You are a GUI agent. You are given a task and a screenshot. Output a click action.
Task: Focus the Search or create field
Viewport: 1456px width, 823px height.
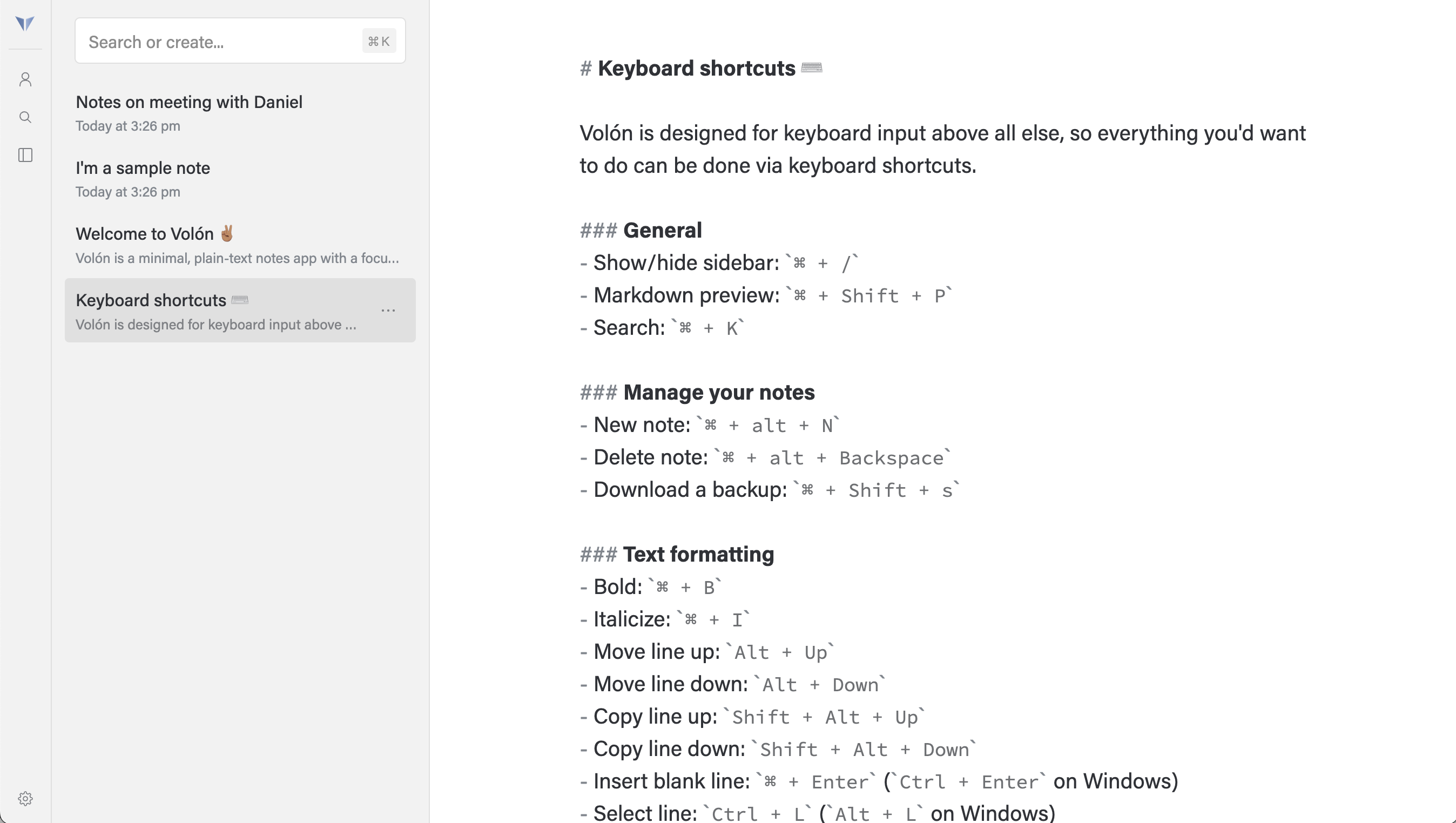[x=240, y=41]
